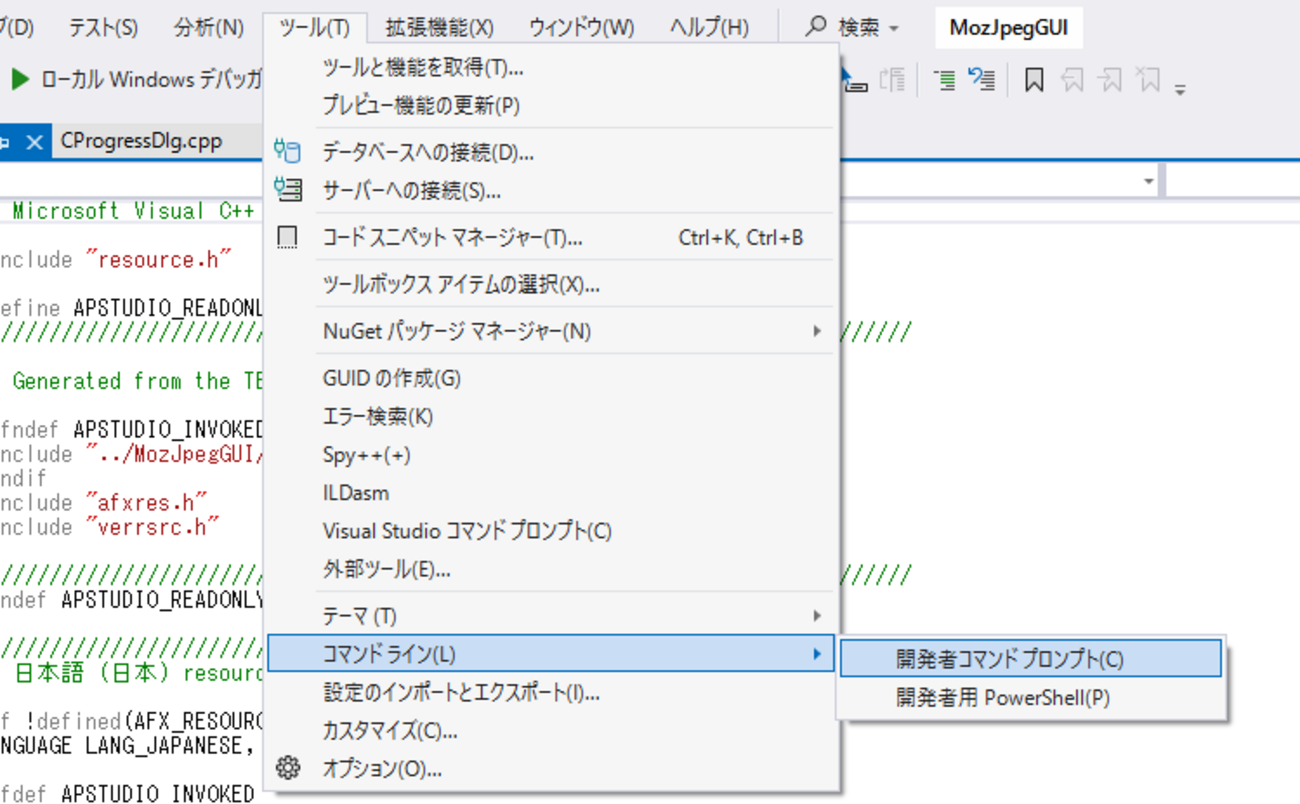Choose カスタマイズ(C)...

click(550, 730)
